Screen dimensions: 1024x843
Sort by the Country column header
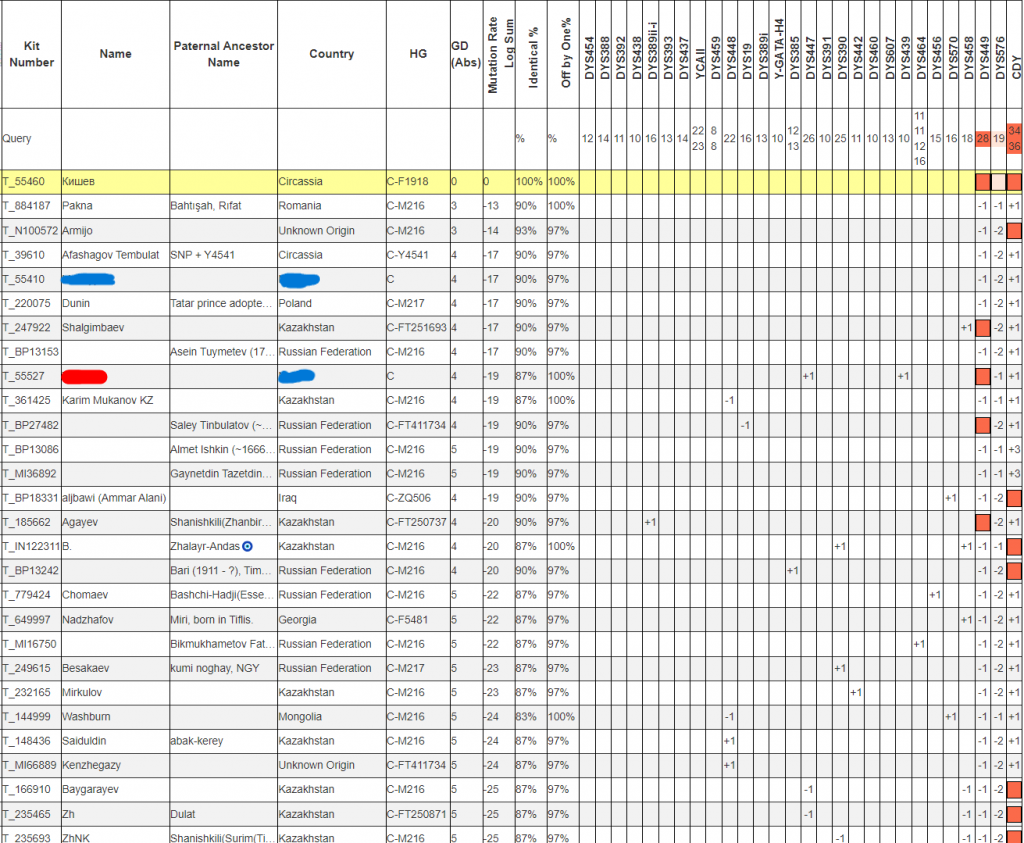[x=331, y=54]
